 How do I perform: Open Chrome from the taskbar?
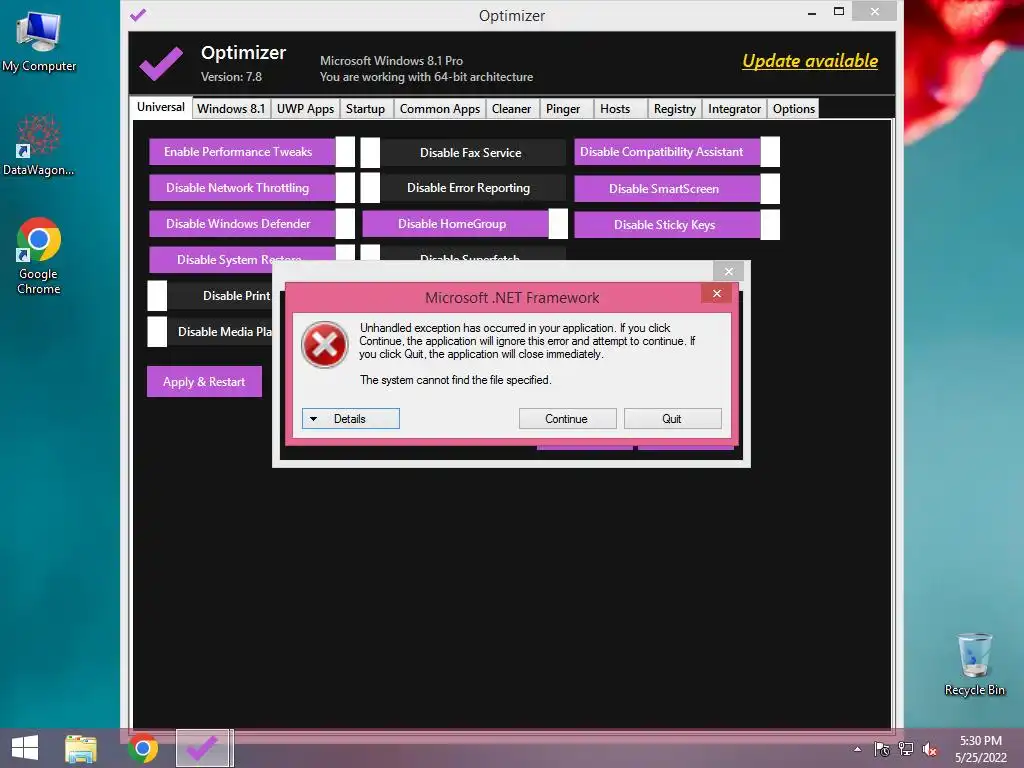pos(143,748)
